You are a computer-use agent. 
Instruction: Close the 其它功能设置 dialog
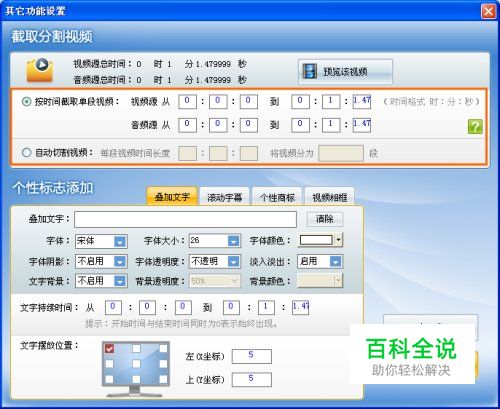click(x=488, y=11)
